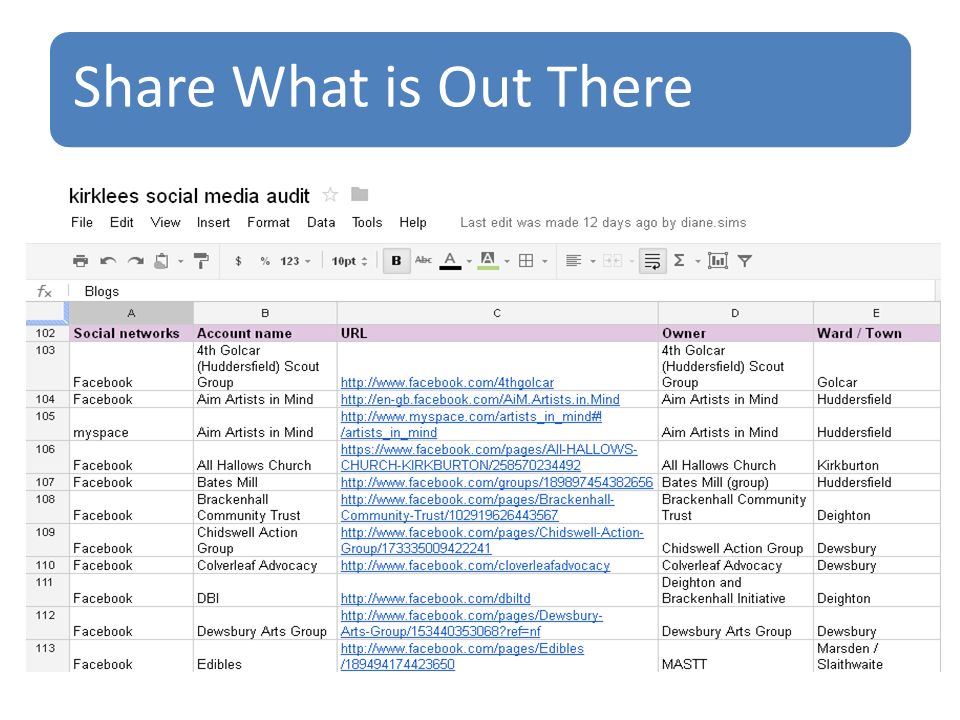Star the kirklees social media audit document

[x=330, y=195]
